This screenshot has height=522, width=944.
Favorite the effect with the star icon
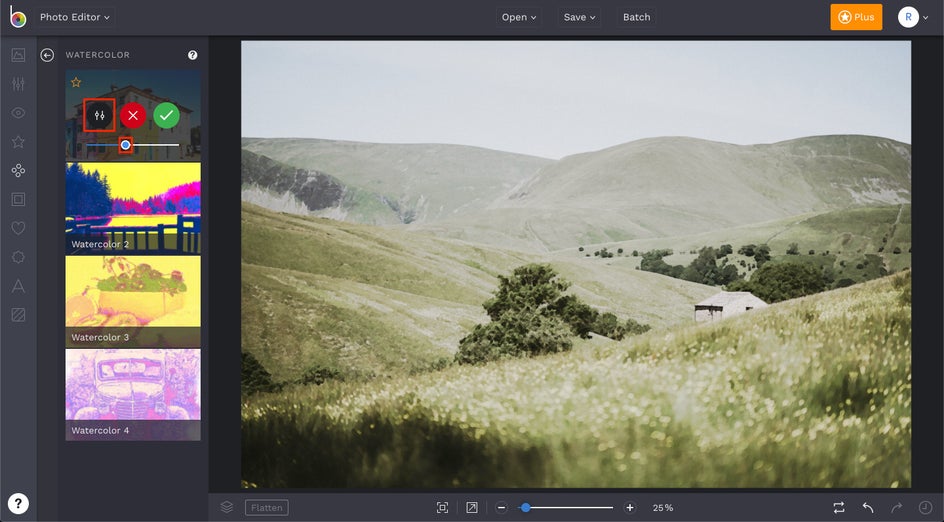point(76,82)
